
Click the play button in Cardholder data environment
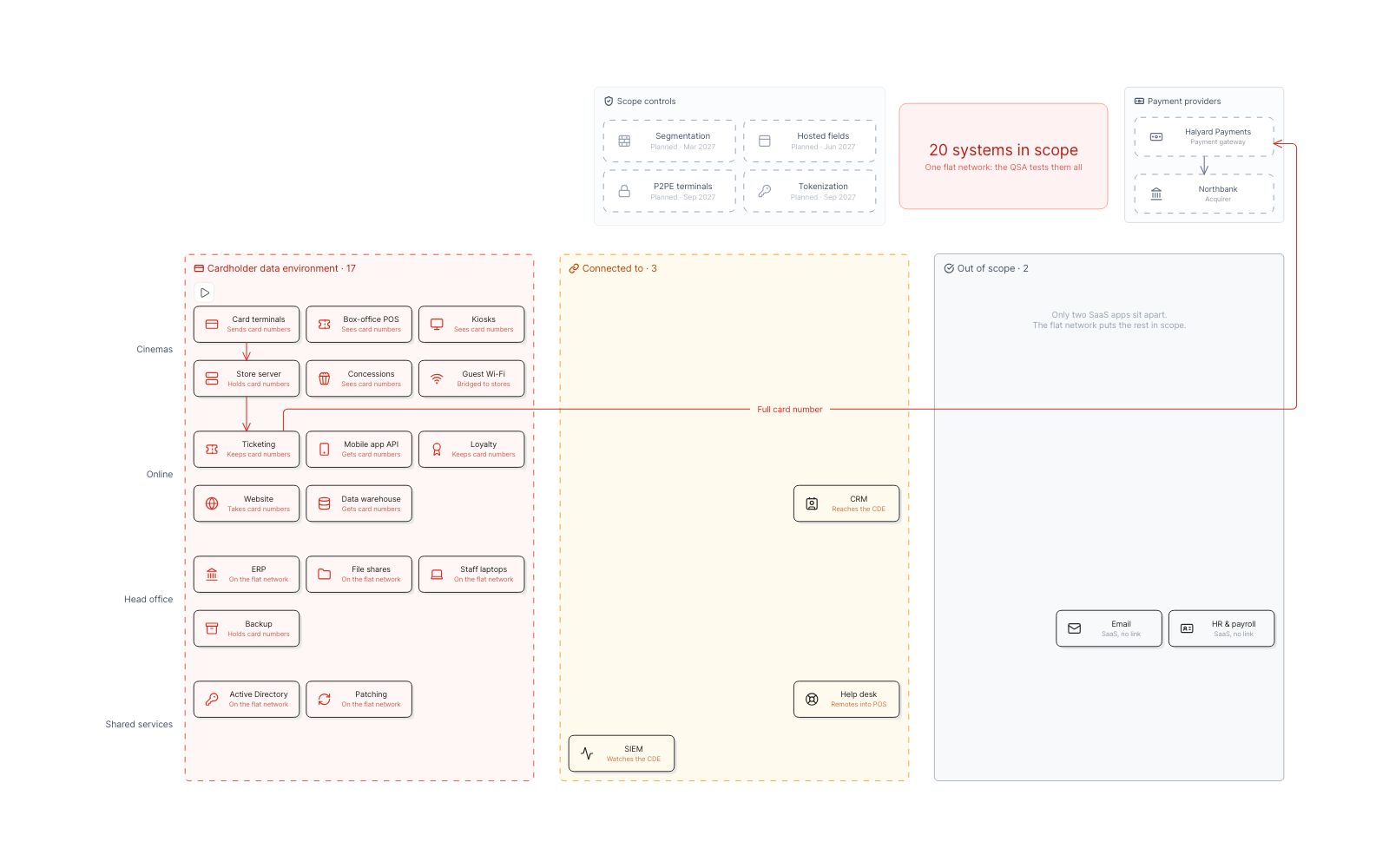204,293
